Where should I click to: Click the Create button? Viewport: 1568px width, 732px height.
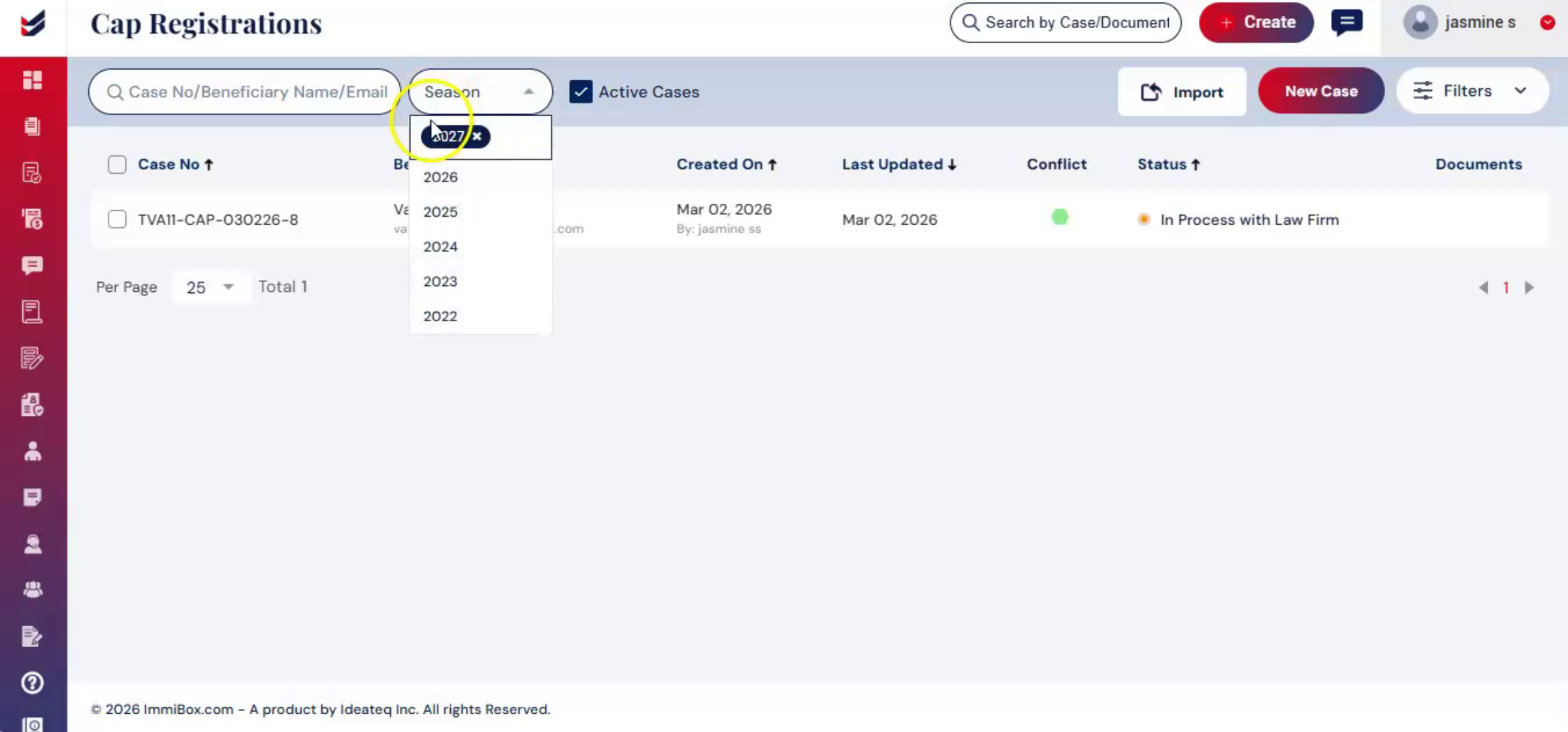coord(1256,22)
